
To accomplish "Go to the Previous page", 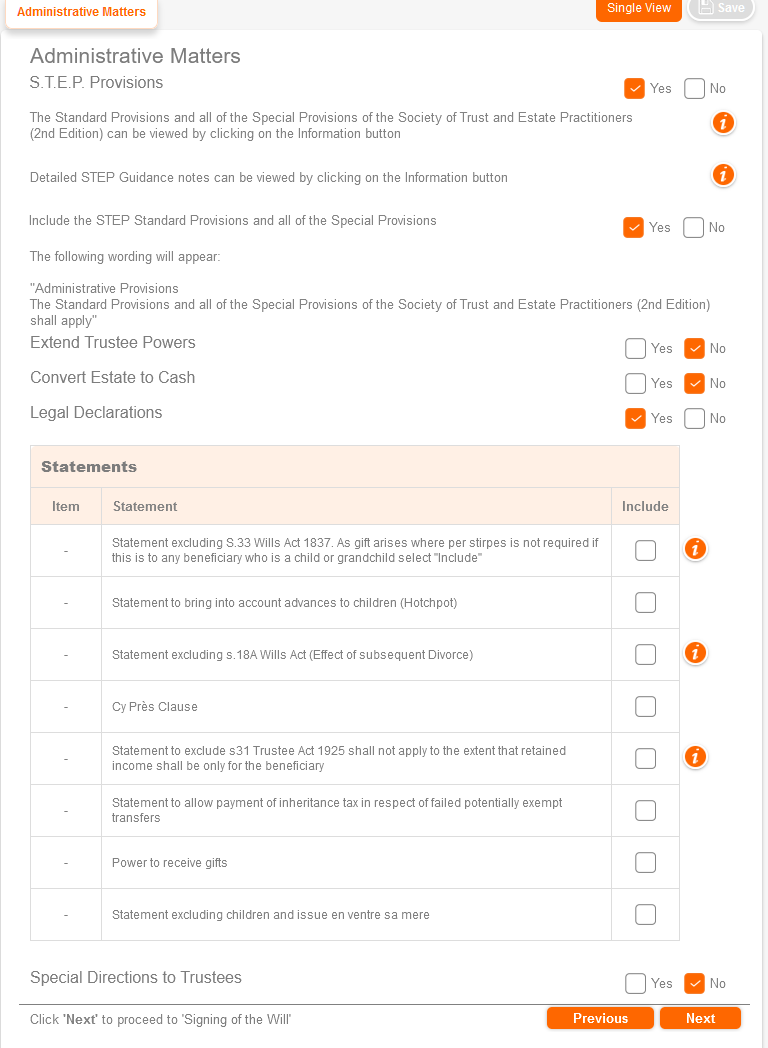I will click(x=600, y=1018).
